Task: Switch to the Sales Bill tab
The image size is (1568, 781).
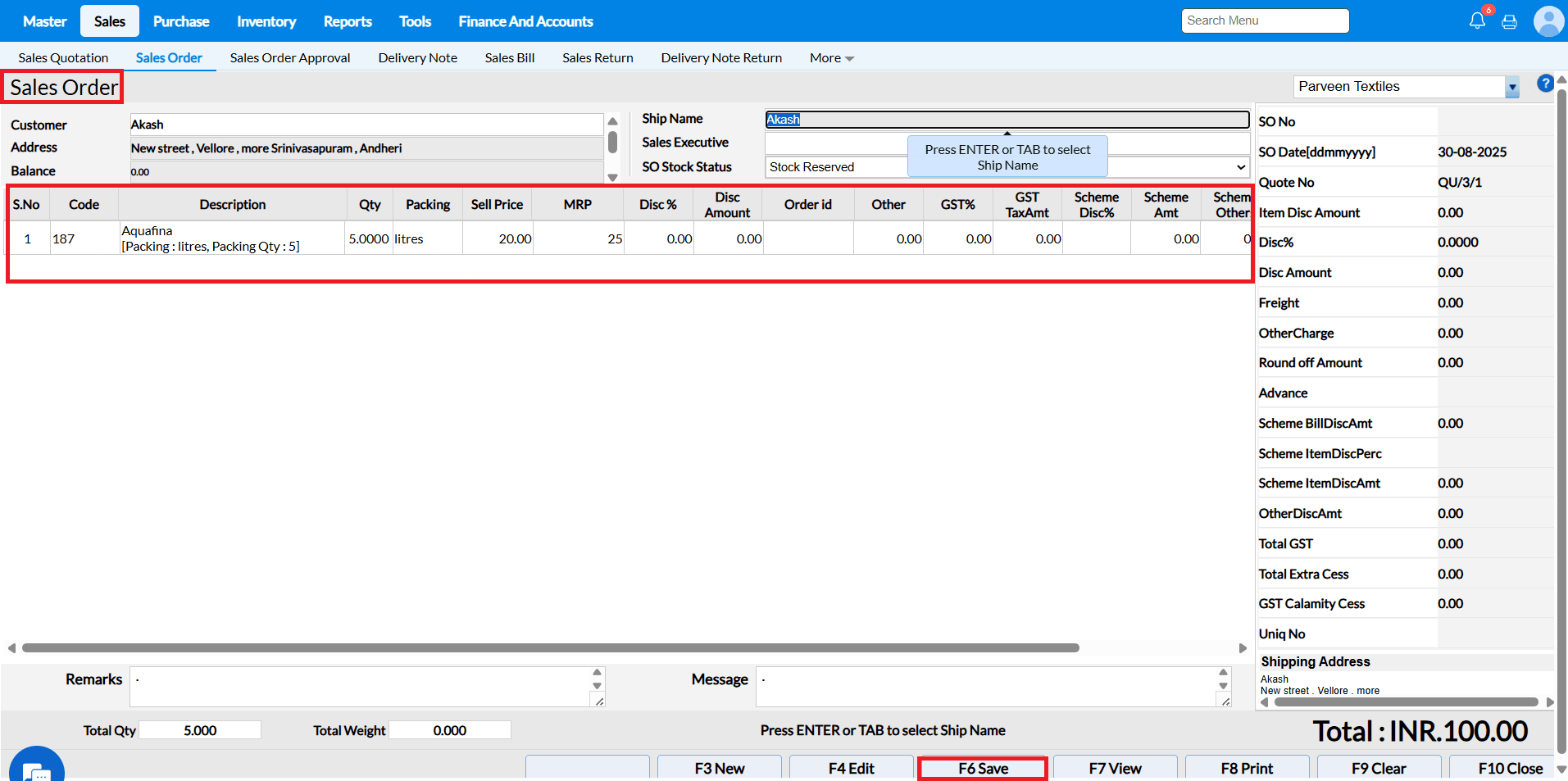Action: coord(509,58)
